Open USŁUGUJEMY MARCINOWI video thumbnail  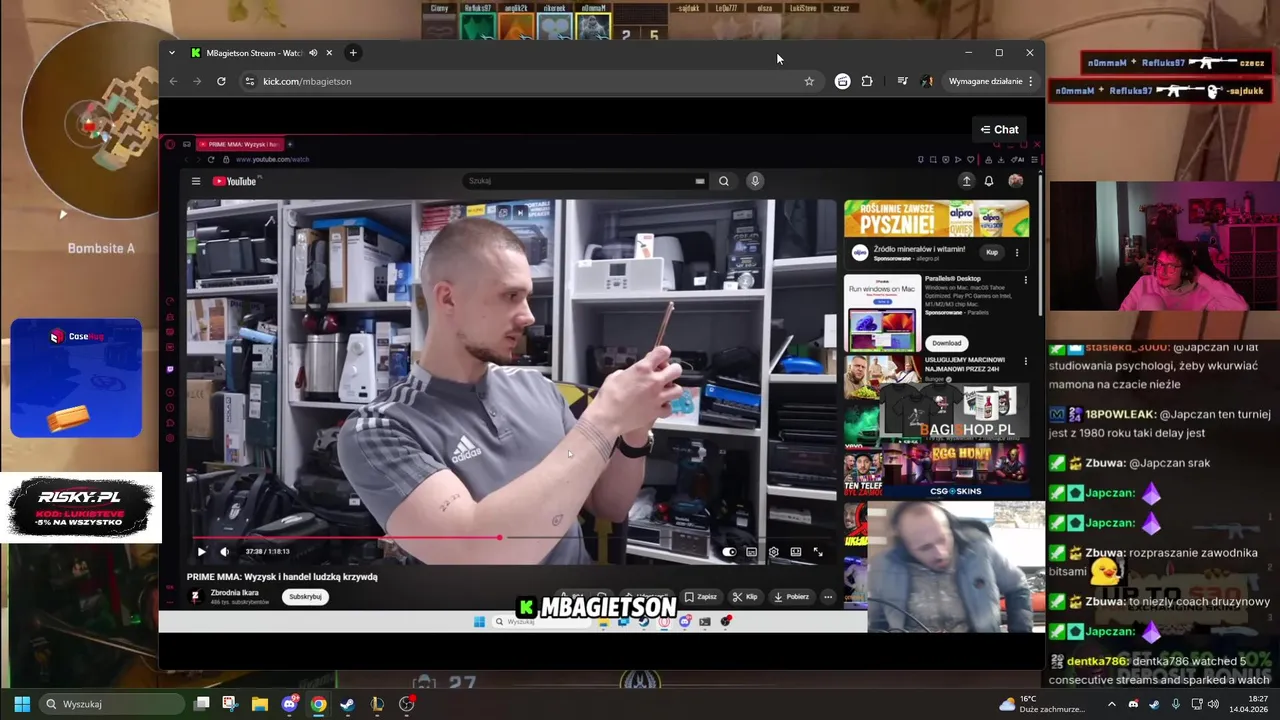point(883,377)
